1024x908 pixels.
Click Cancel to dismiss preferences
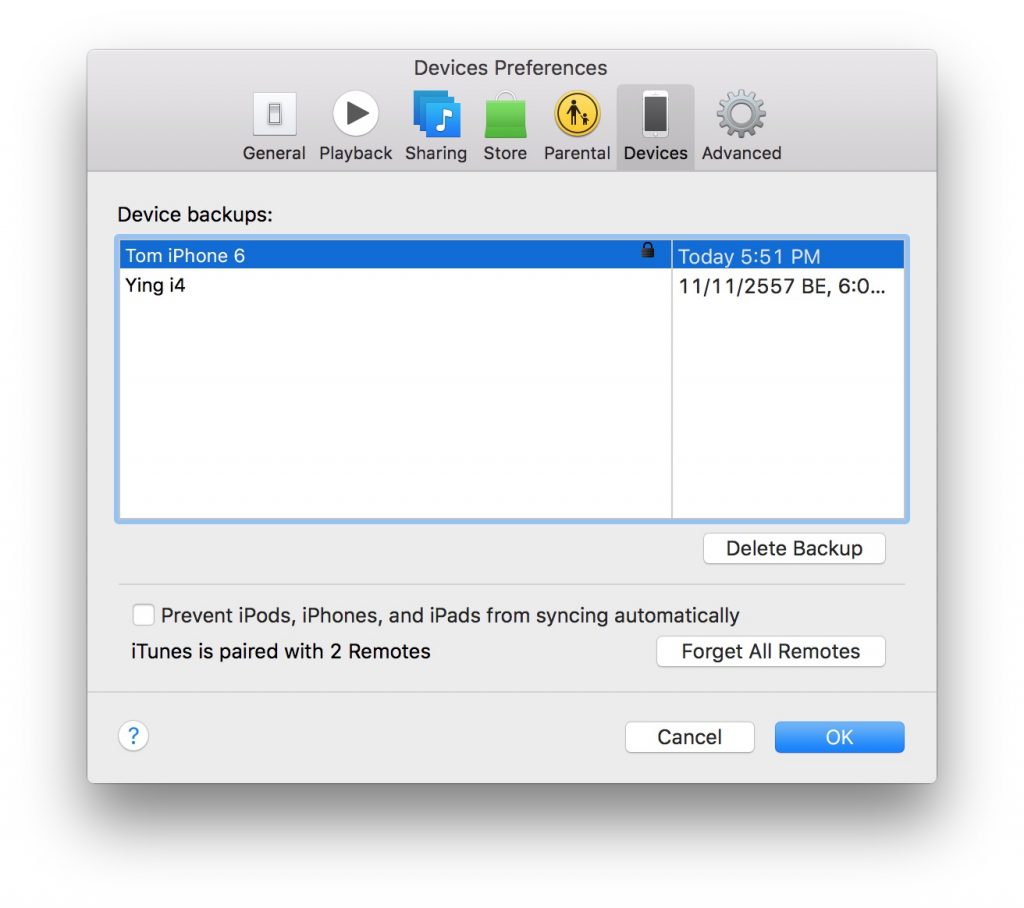689,737
